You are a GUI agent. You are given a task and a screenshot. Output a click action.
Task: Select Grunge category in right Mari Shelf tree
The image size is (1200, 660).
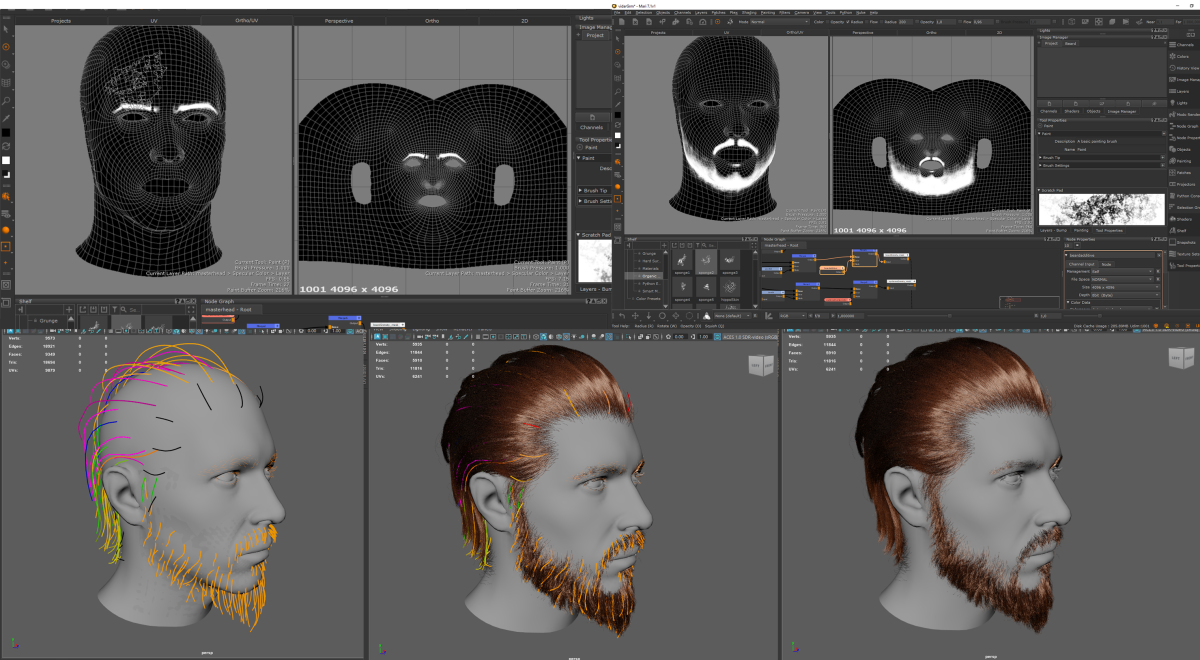coord(649,254)
